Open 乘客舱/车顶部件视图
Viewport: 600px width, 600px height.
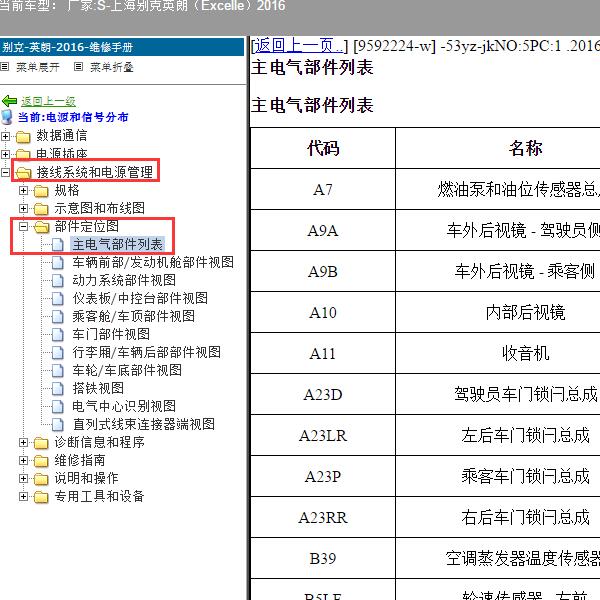click(134, 316)
